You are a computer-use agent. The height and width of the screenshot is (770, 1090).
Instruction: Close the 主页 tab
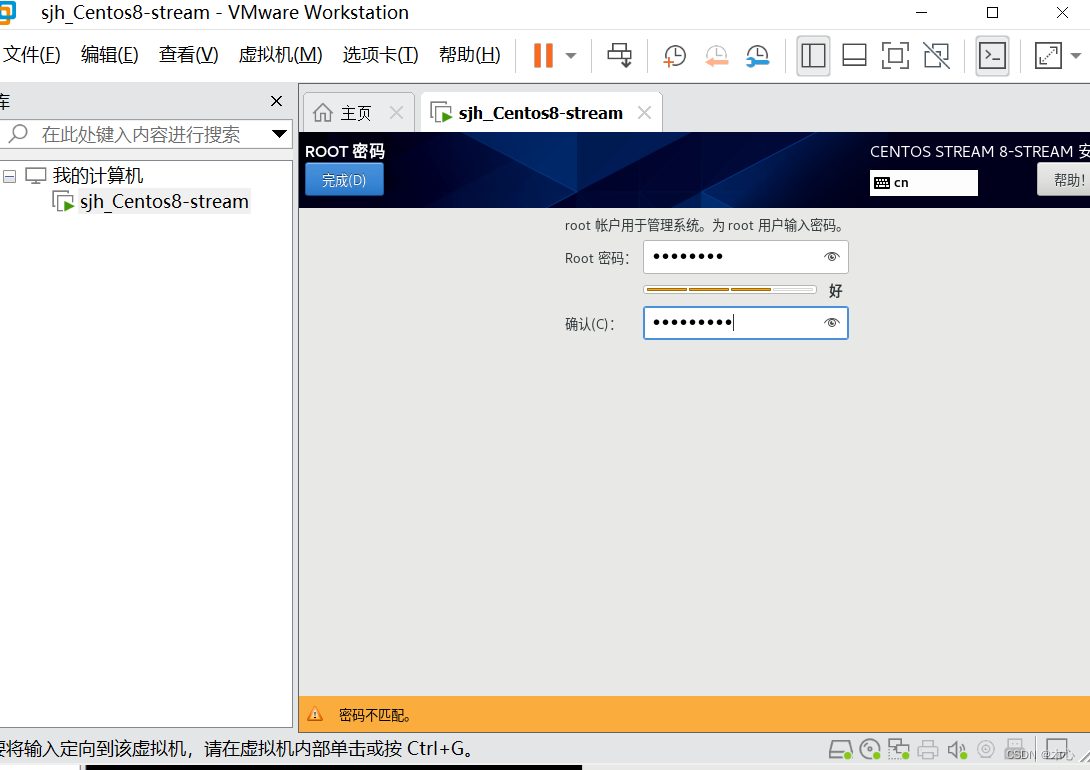pyautogui.click(x=396, y=113)
